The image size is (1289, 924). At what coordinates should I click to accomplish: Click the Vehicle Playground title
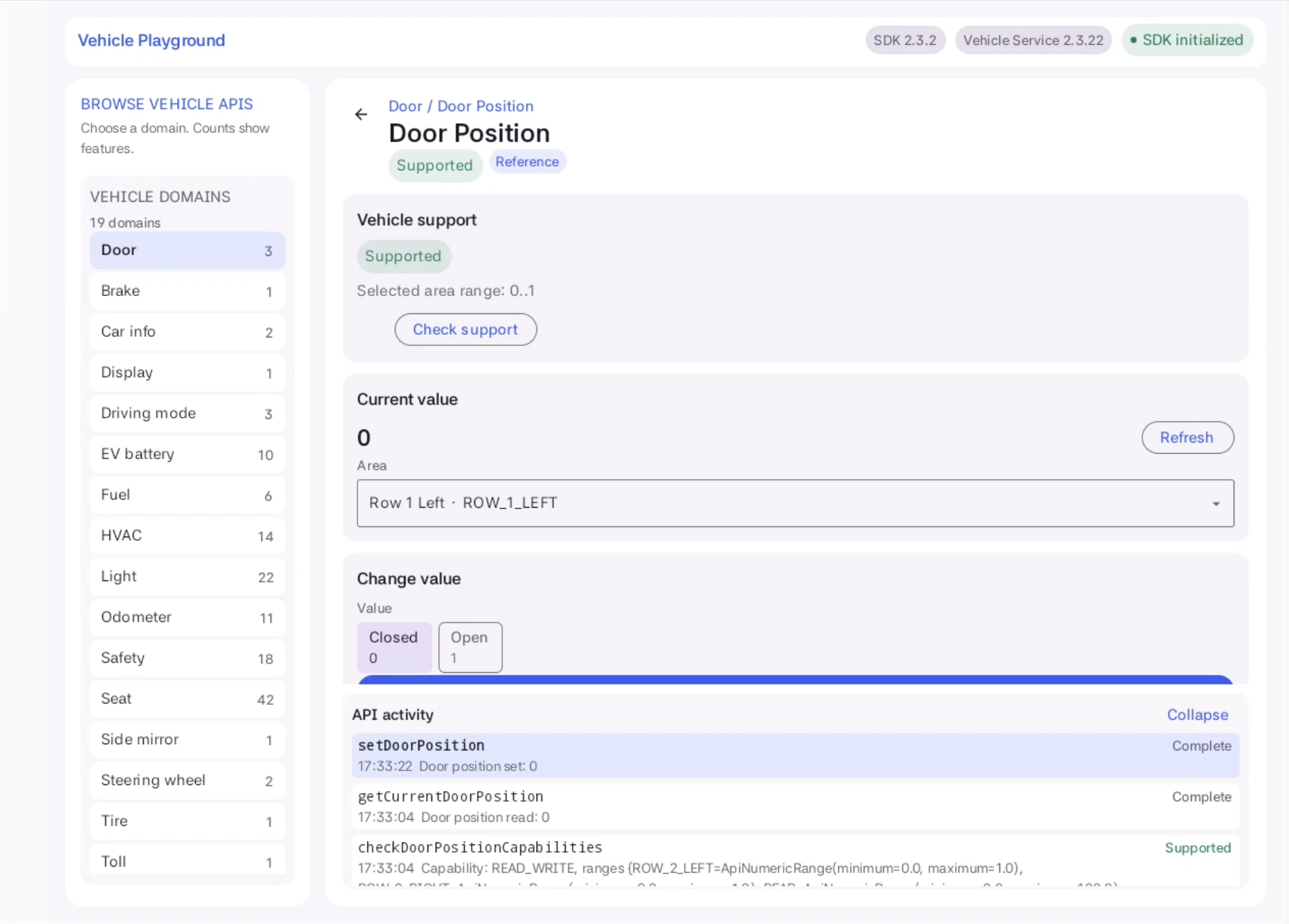151,40
